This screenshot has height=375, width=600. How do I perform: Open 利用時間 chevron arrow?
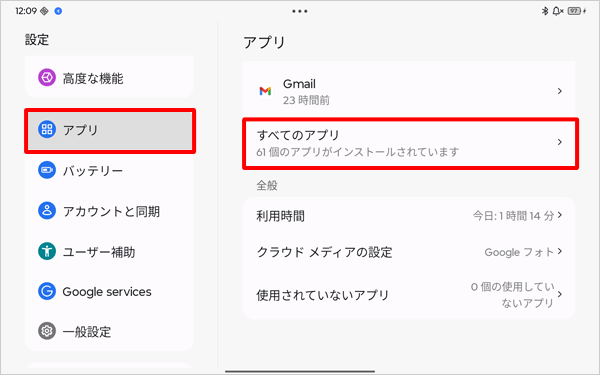click(x=560, y=215)
